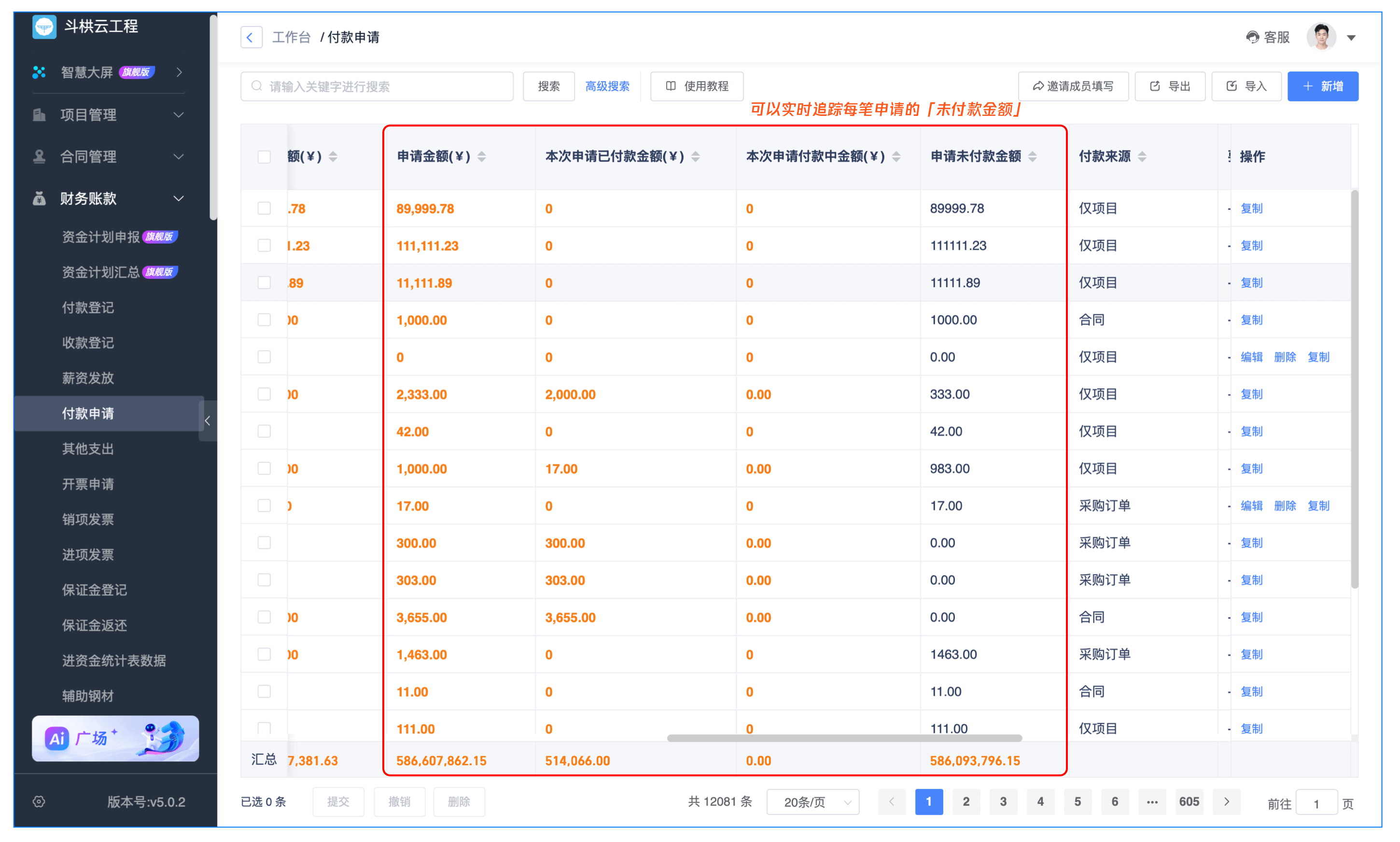Image resolution: width=1400 pixels, height=842 pixels.
Task: Open 付款登记 in the sidebar
Action: coord(88,308)
